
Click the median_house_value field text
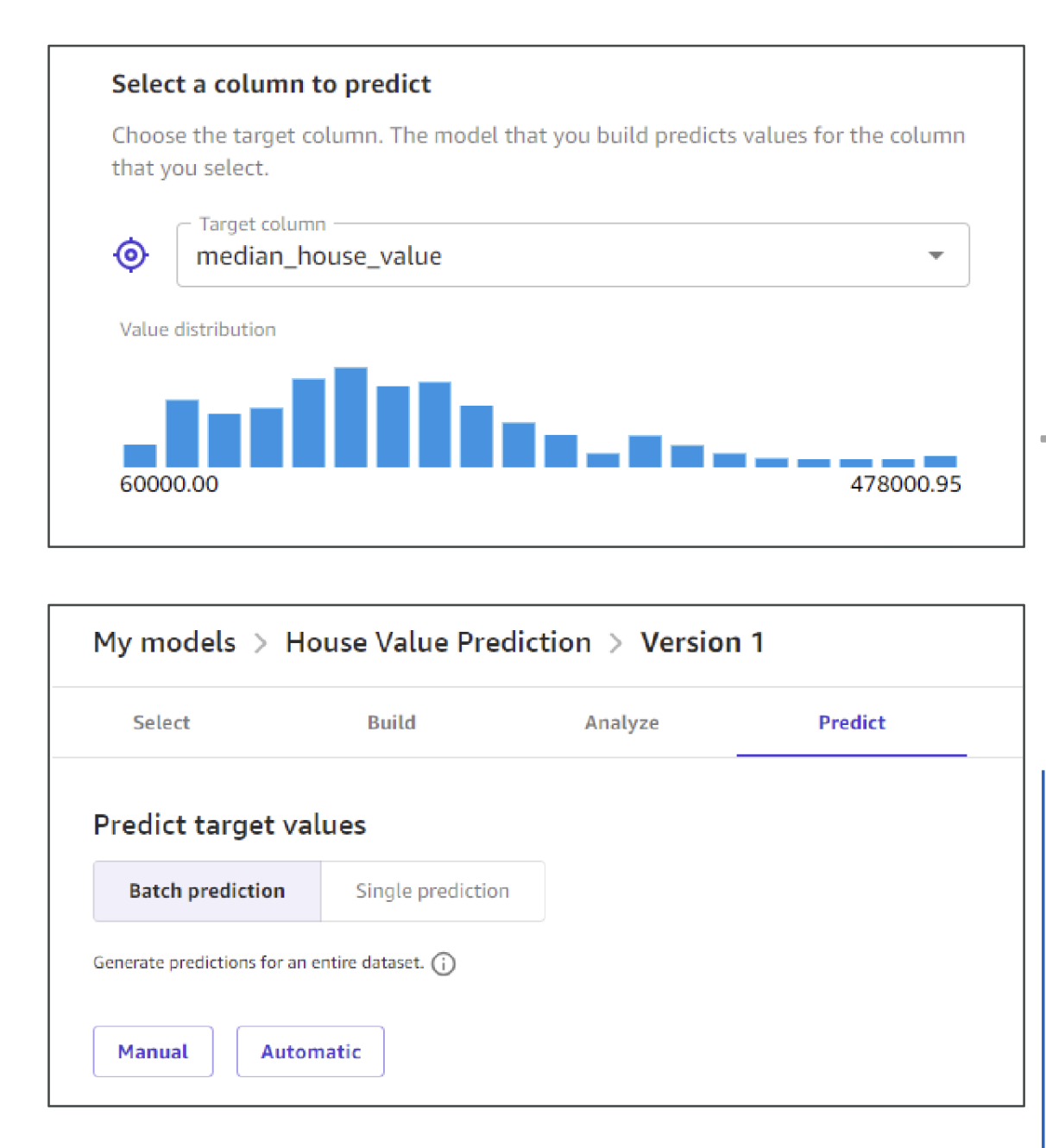(319, 256)
